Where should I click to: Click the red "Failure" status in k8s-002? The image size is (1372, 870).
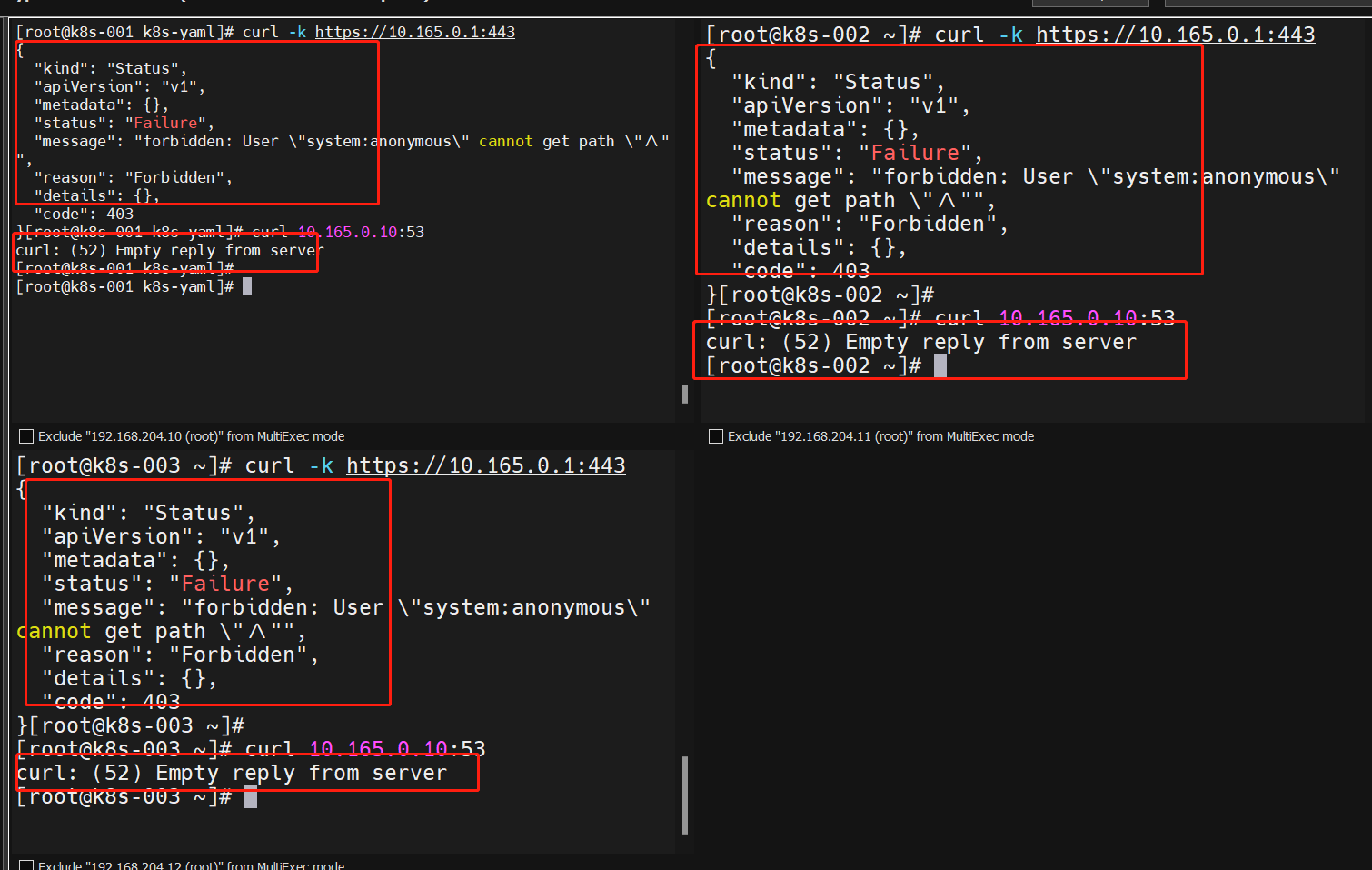coord(915,153)
